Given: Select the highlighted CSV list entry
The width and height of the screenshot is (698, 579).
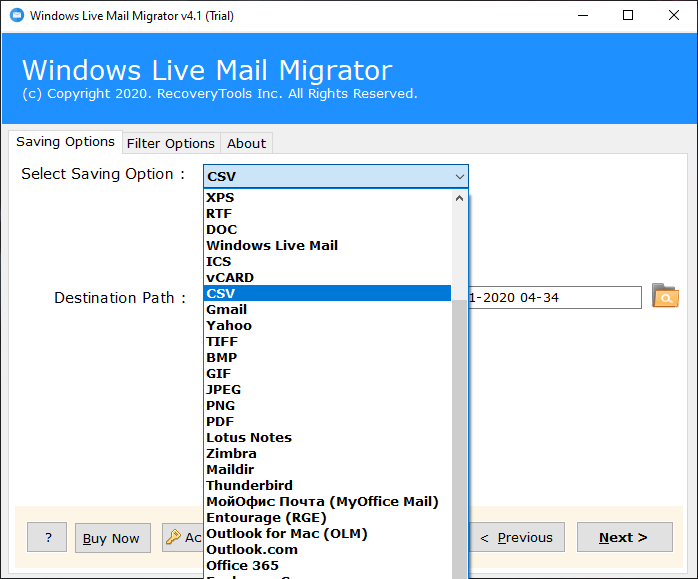Looking at the screenshot, I should [x=327, y=294].
